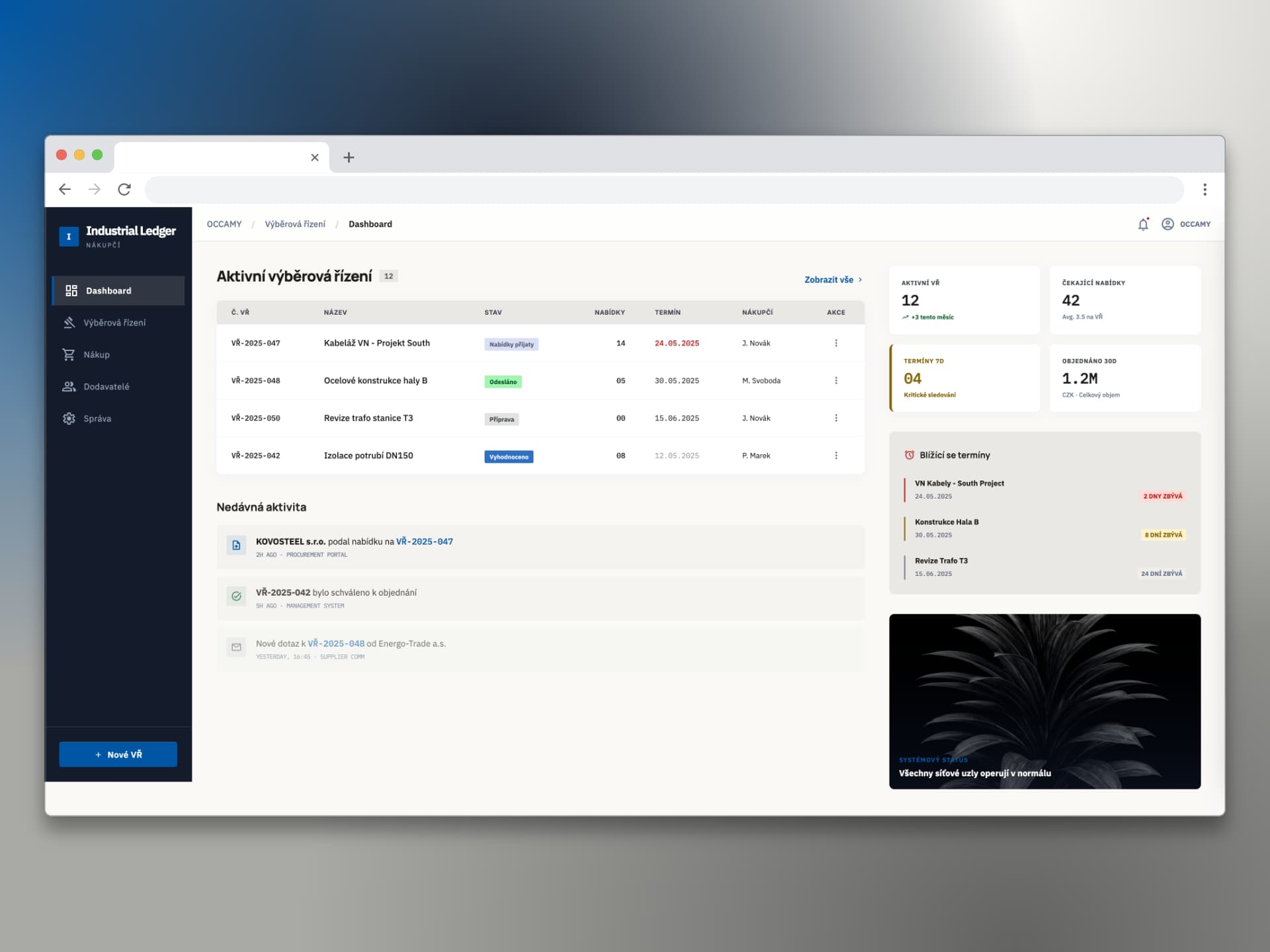Screen dimensions: 1270x952
Task: Select Dodavatelé in the sidebar
Action: 106,386
